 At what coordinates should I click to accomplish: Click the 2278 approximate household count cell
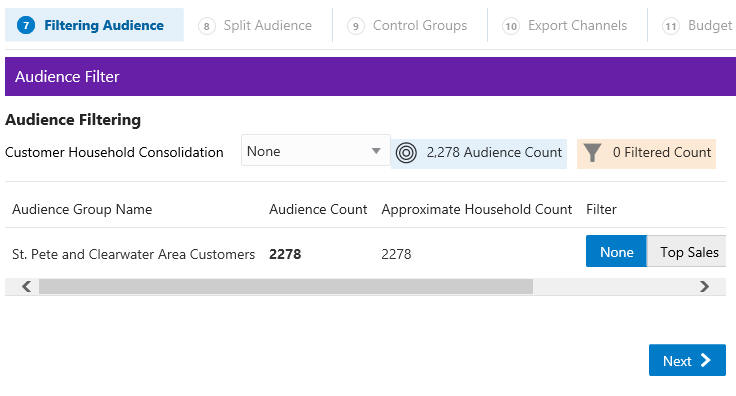396,254
